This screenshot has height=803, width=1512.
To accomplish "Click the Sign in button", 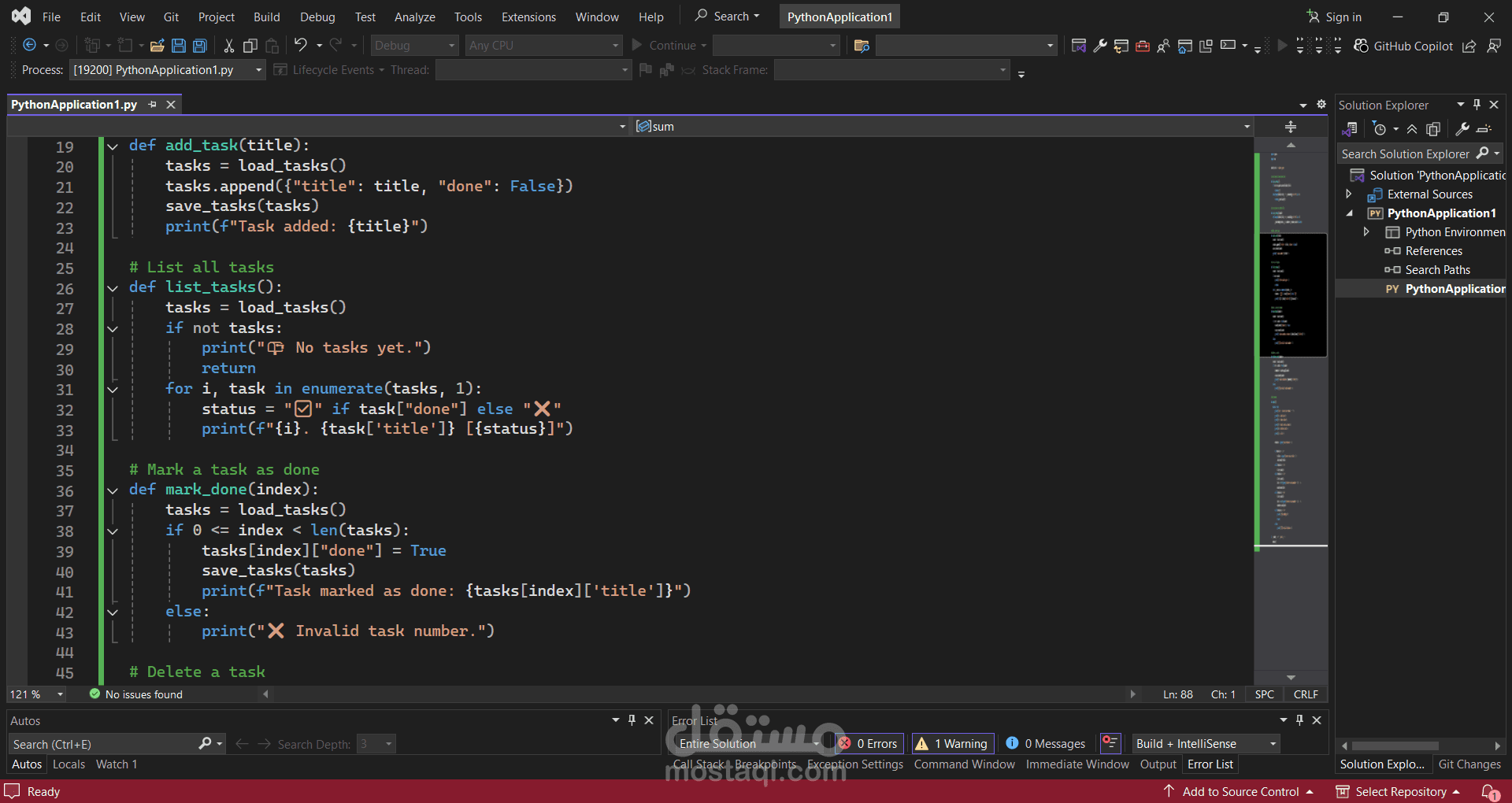I will click(x=1334, y=17).
